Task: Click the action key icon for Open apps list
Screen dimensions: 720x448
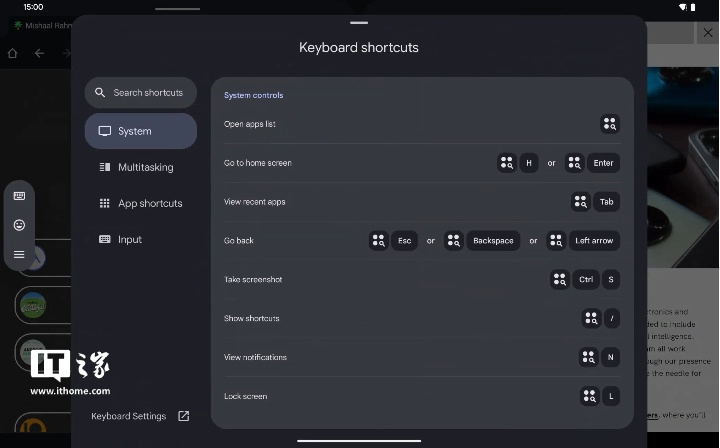Action: coord(609,124)
